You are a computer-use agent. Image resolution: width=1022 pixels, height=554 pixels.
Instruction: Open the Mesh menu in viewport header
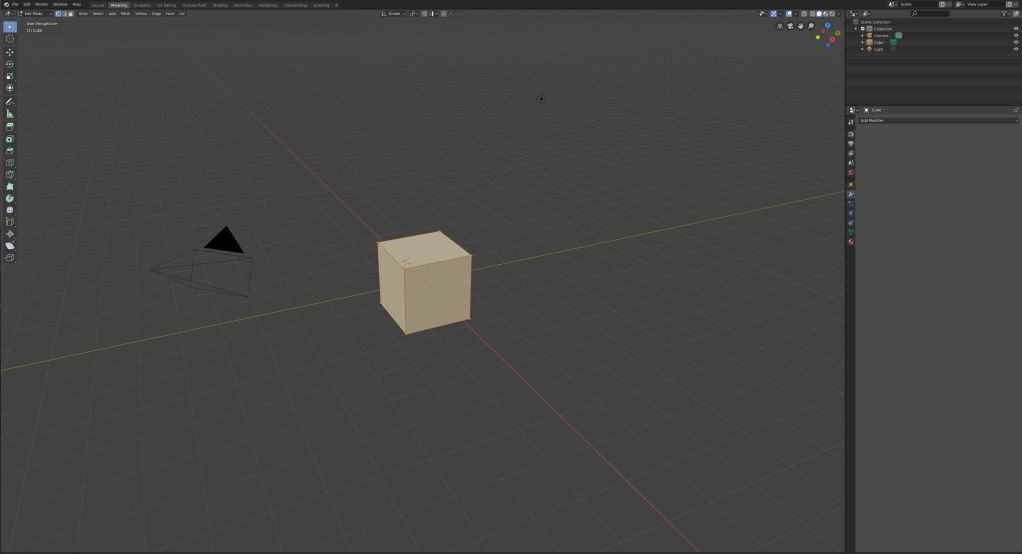[x=125, y=14]
